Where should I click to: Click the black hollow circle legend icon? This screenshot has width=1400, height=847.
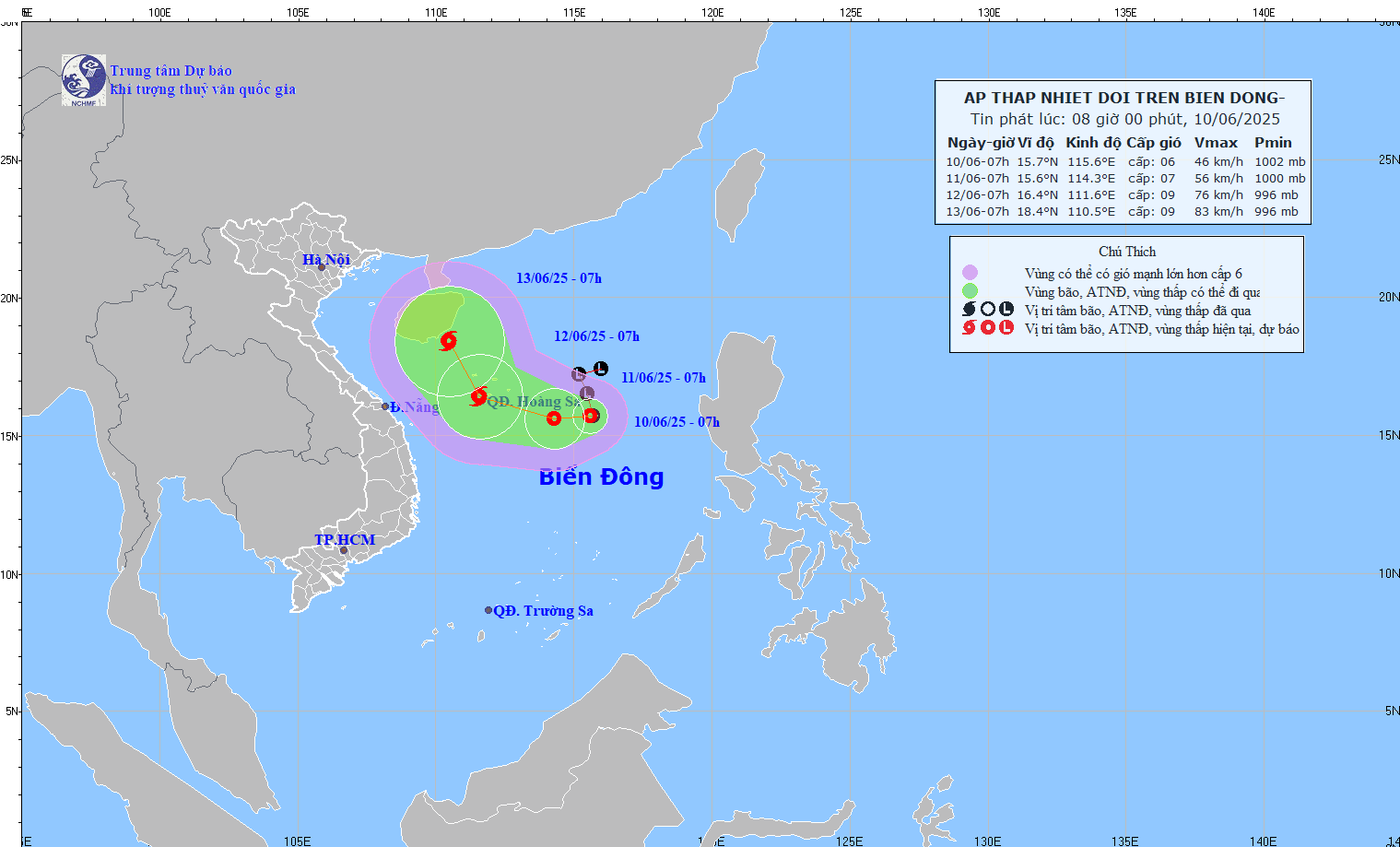point(988,310)
